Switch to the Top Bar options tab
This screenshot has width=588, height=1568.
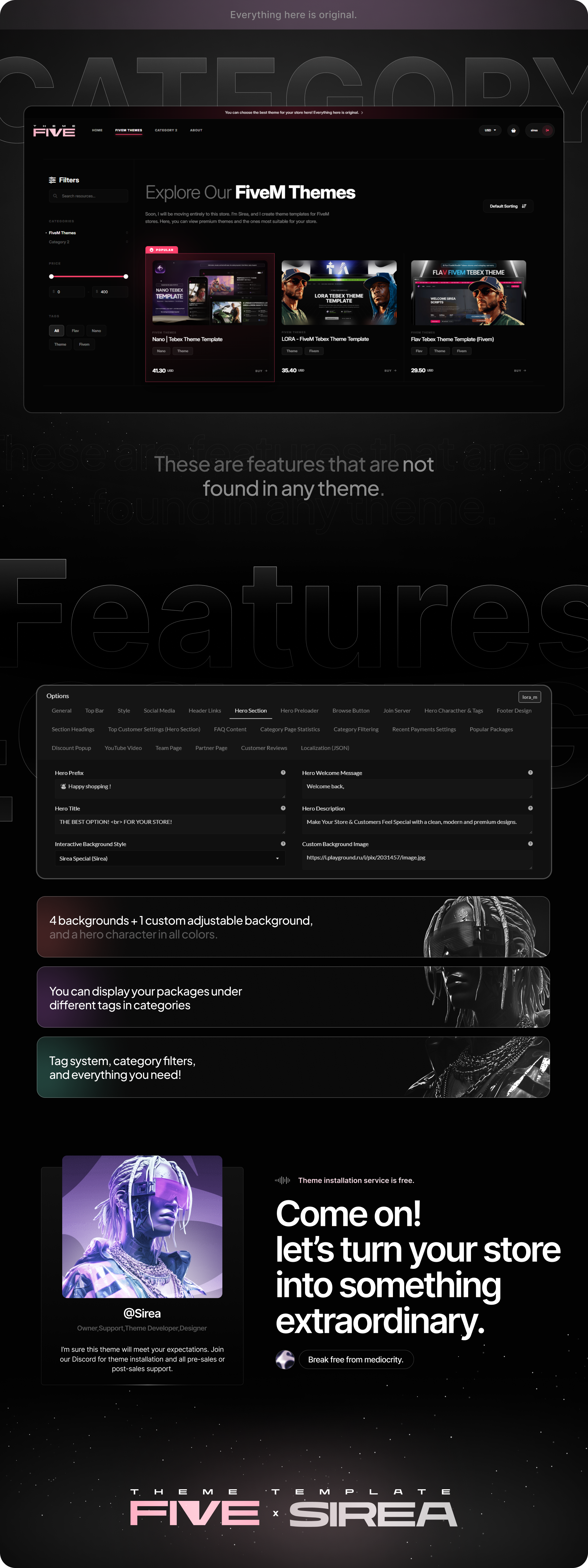[94, 710]
